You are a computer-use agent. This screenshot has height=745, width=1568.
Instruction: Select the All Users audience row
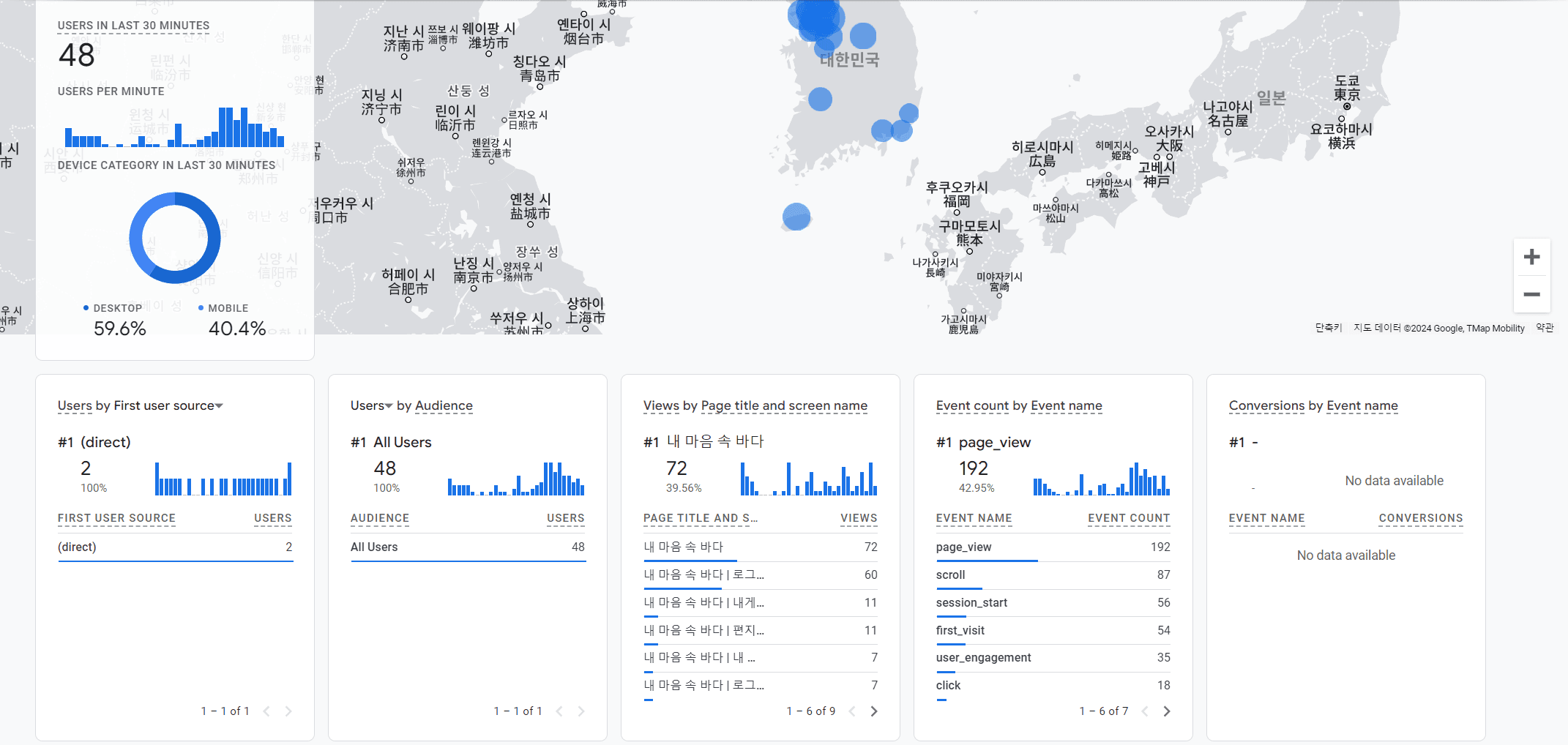pyautogui.click(x=467, y=547)
